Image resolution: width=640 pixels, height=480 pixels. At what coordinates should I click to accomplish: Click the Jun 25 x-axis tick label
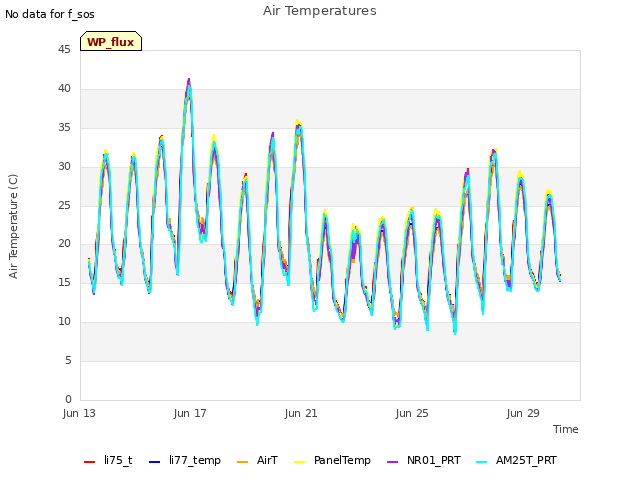(412, 413)
